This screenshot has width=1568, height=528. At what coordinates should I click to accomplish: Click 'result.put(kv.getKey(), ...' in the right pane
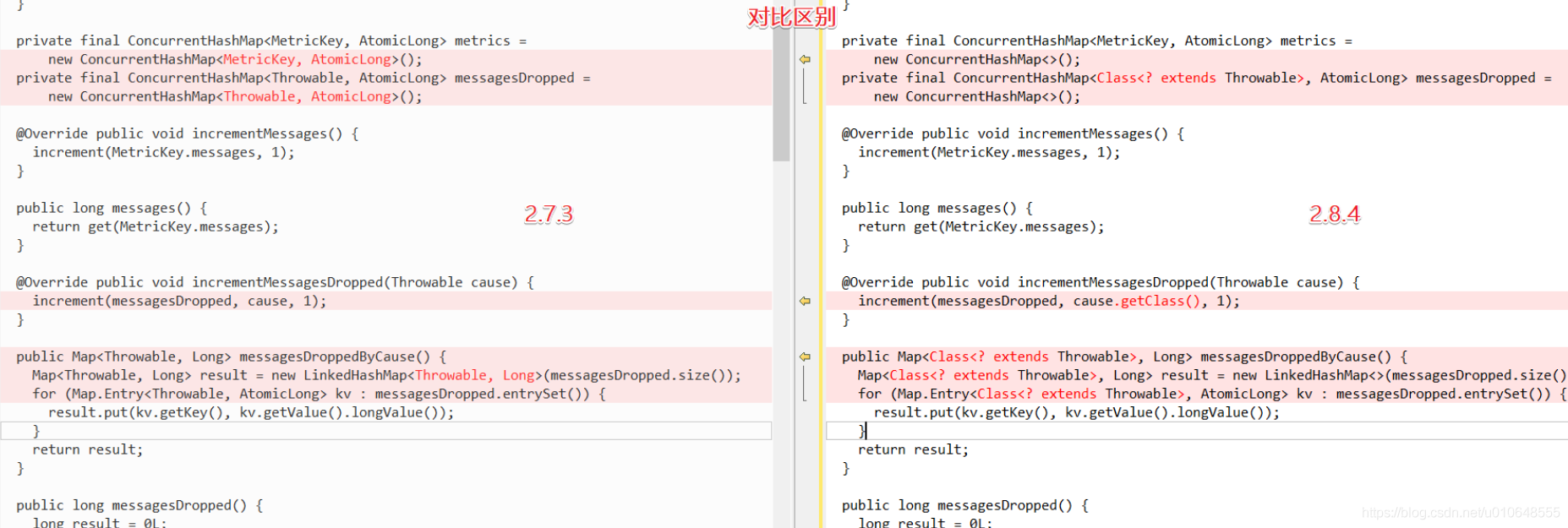pos(1077,412)
